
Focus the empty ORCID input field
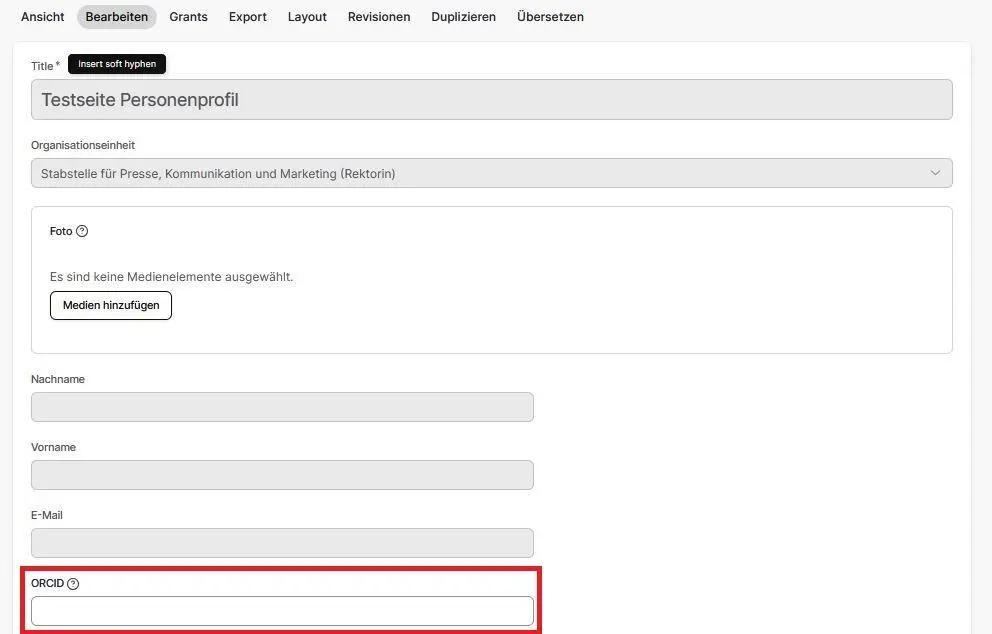[282, 611]
